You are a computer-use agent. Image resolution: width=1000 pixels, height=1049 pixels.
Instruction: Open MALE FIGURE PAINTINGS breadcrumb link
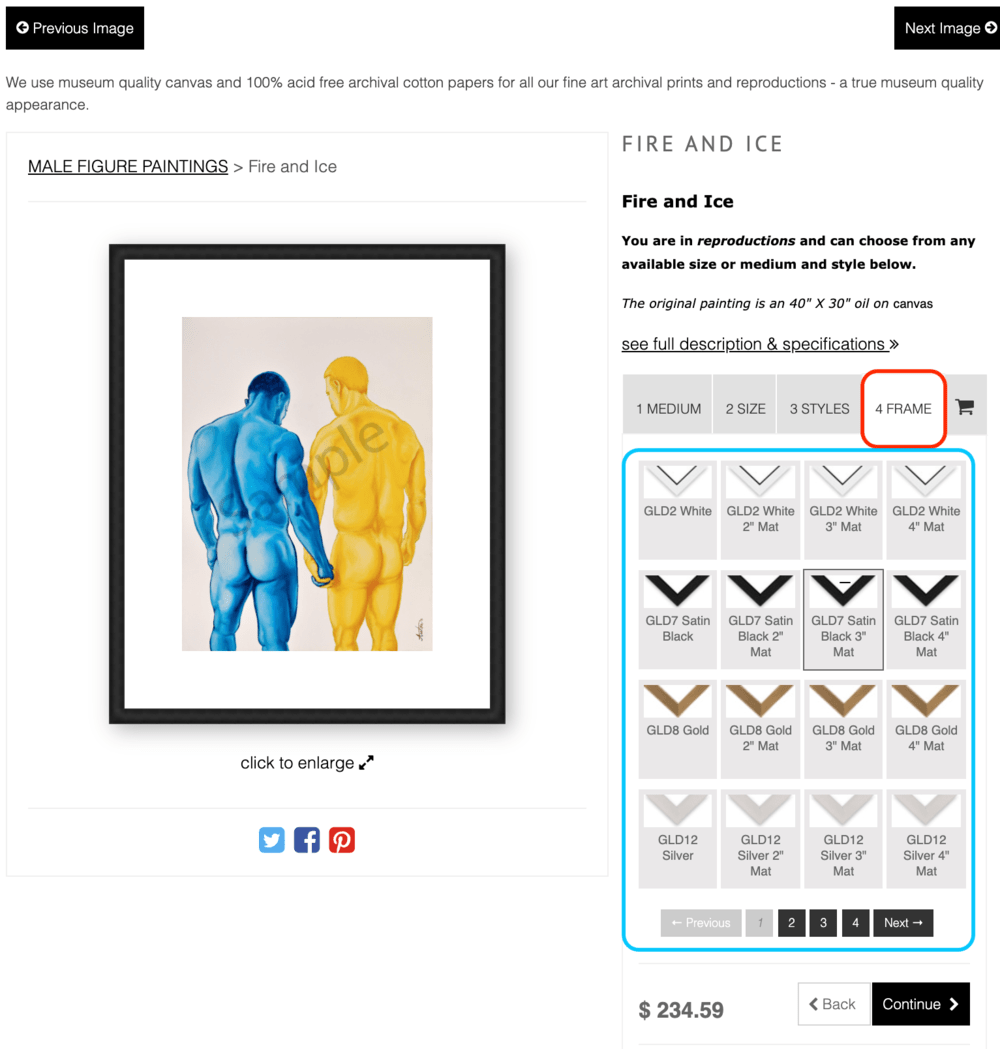pyautogui.click(x=128, y=167)
